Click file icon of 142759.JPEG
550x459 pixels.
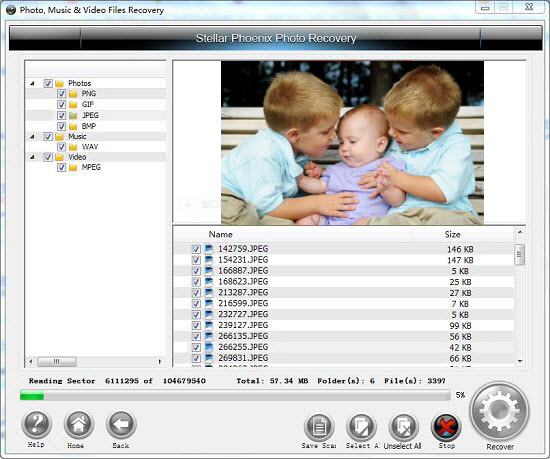(209, 249)
